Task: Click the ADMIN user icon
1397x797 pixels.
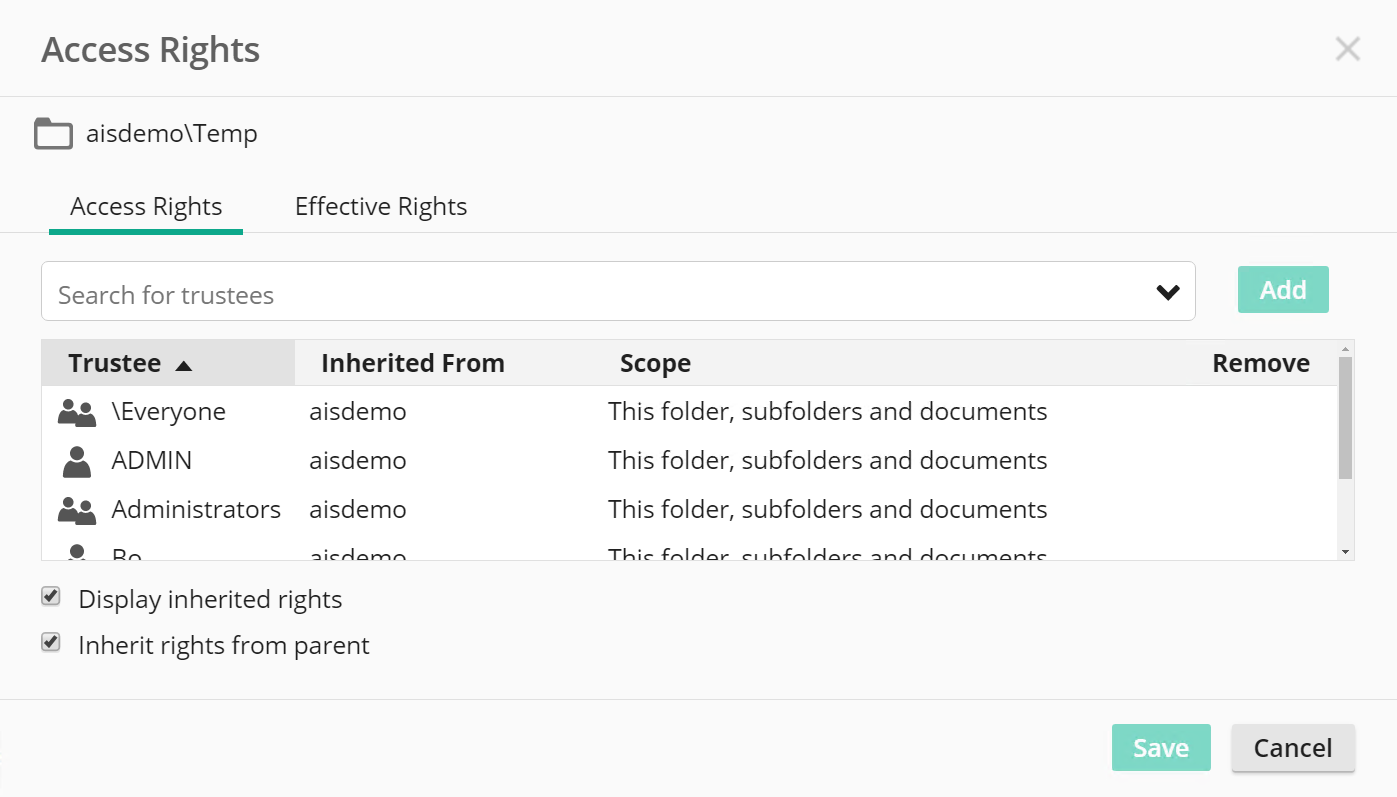Action: click(x=77, y=461)
